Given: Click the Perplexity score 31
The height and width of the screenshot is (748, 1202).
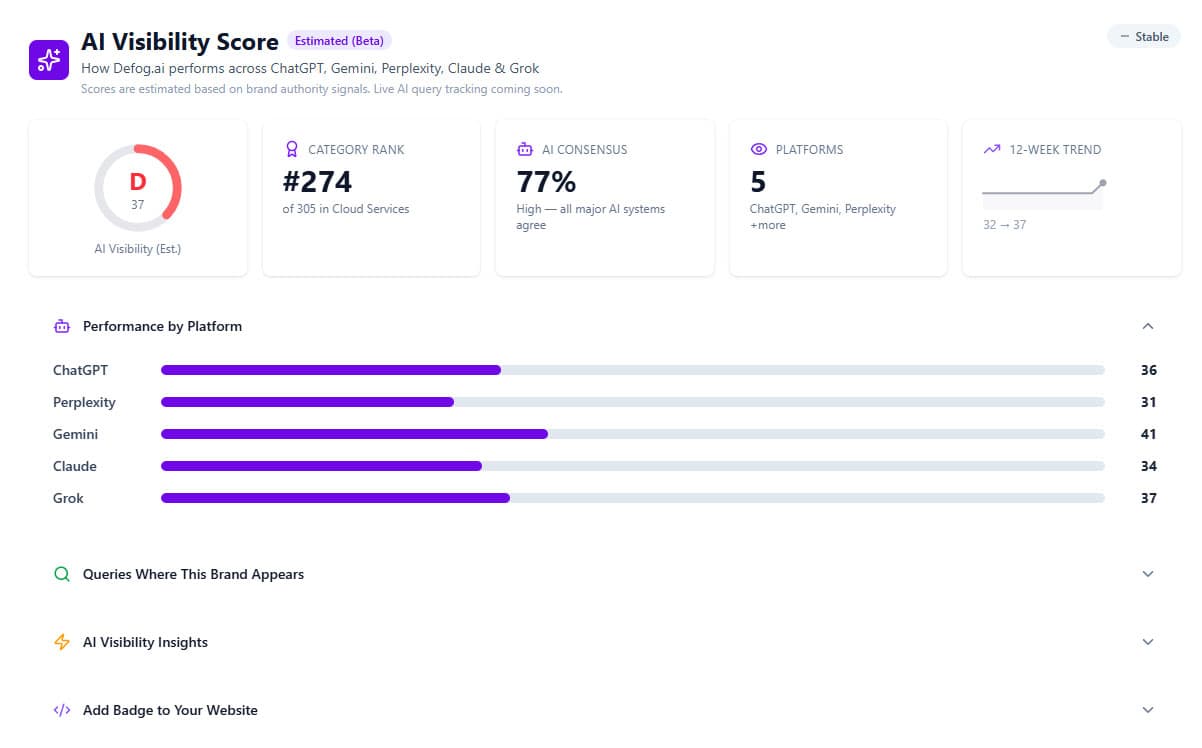Looking at the screenshot, I should click(1148, 402).
